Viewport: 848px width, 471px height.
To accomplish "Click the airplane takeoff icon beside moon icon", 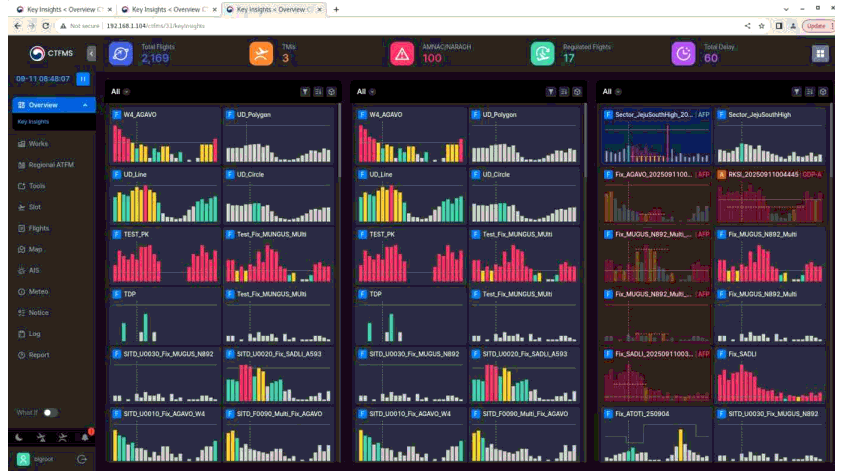I will pyautogui.click(x=41, y=437).
